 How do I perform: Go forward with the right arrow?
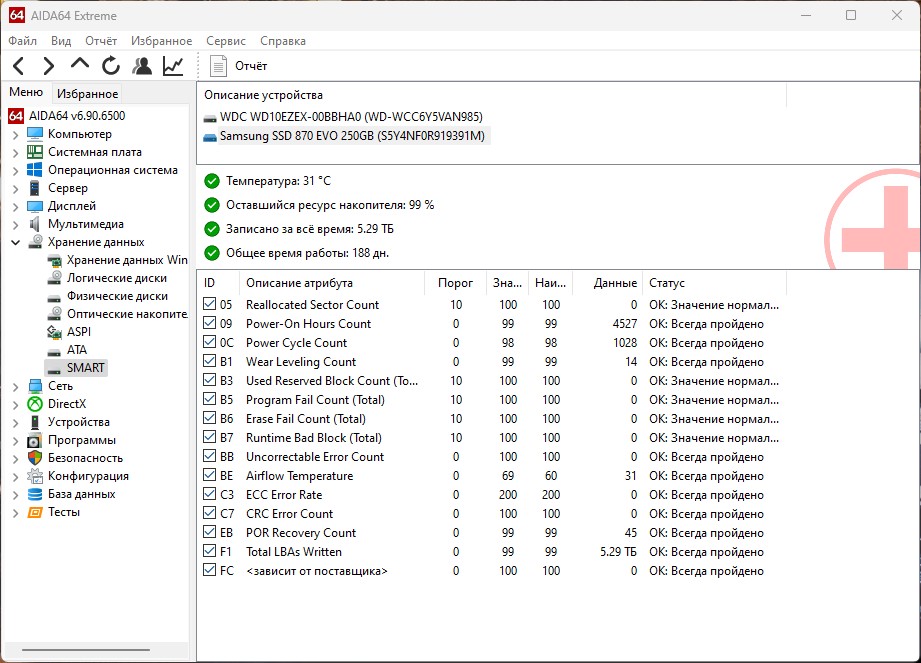point(49,66)
